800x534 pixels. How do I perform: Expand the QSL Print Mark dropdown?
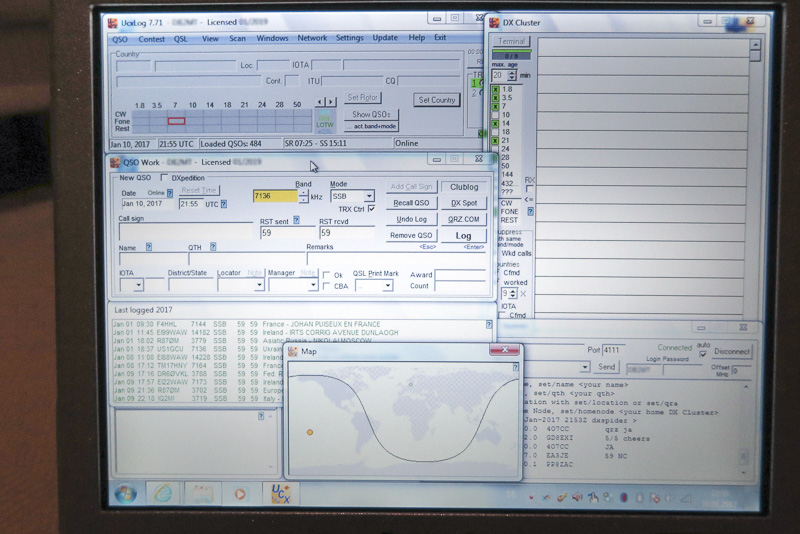pos(387,286)
